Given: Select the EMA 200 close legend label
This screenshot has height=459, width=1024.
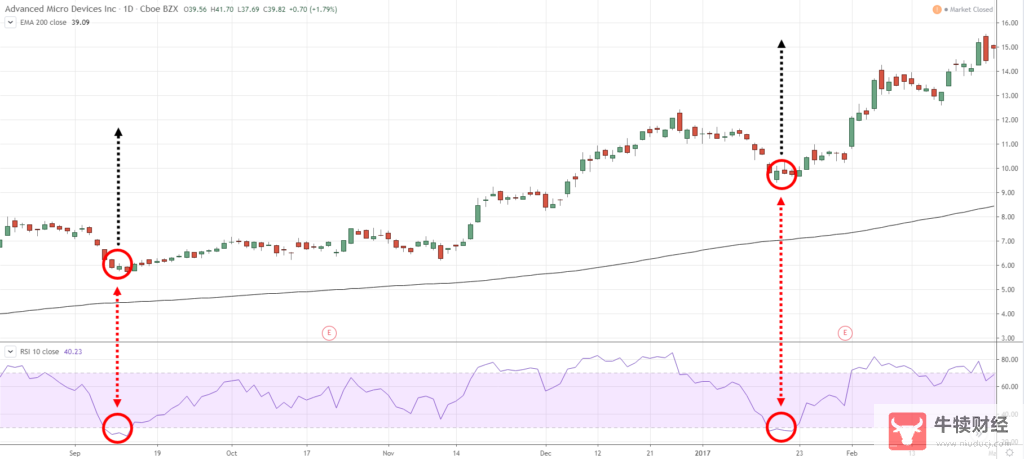Looking at the screenshot, I should pos(43,22).
